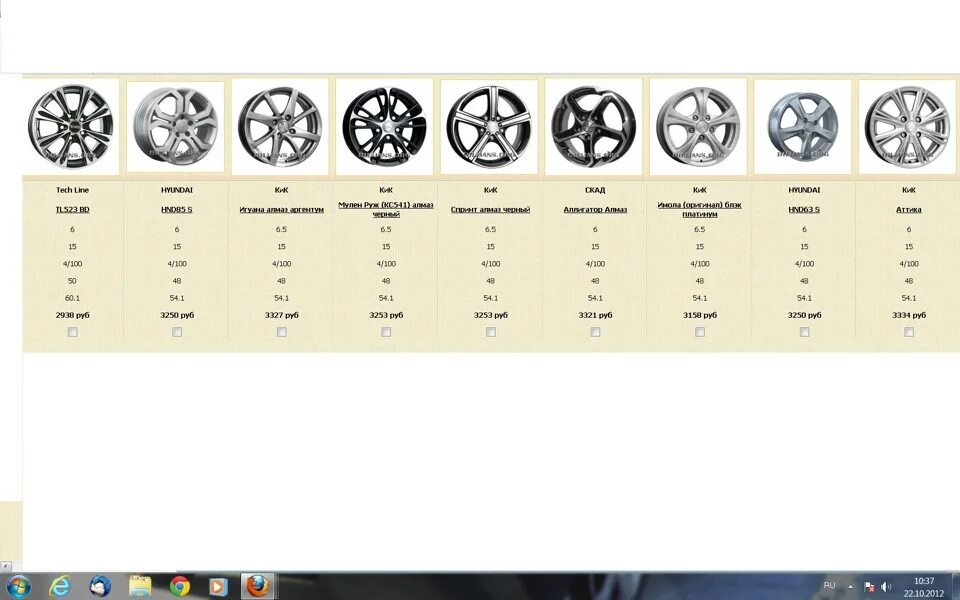Enable checkbox for Имола блэк платинум

coord(700,332)
